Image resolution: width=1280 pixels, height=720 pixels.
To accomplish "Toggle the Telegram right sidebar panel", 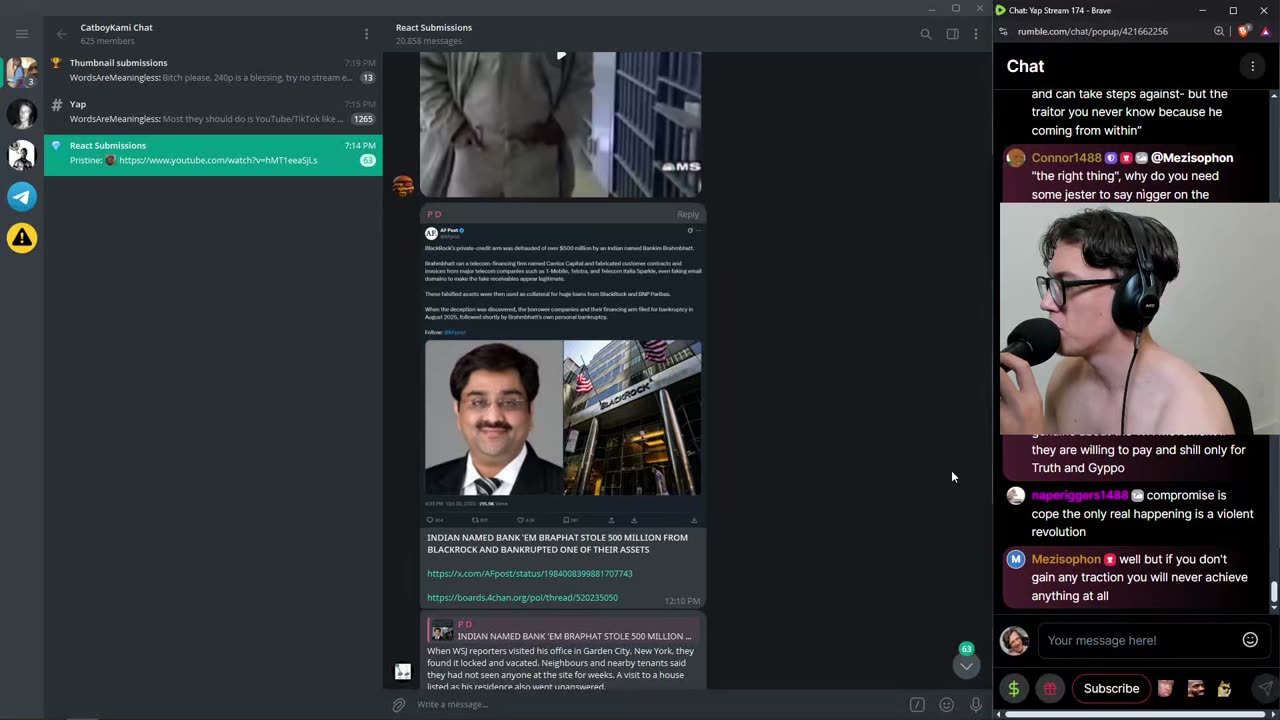I will 952,34.
